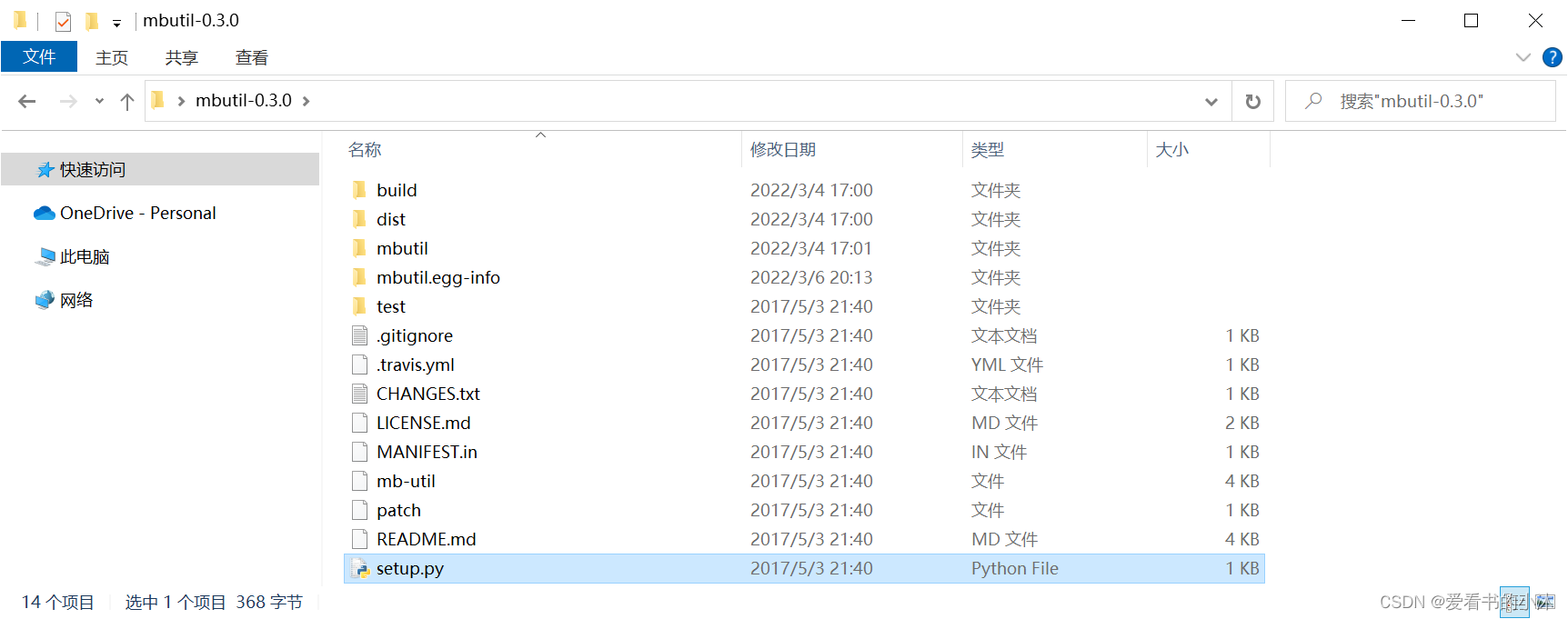The width and height of the screenshot is (1568, 619).
Task: Expand the ribbon with the chevron
Action: point(1523,57)
